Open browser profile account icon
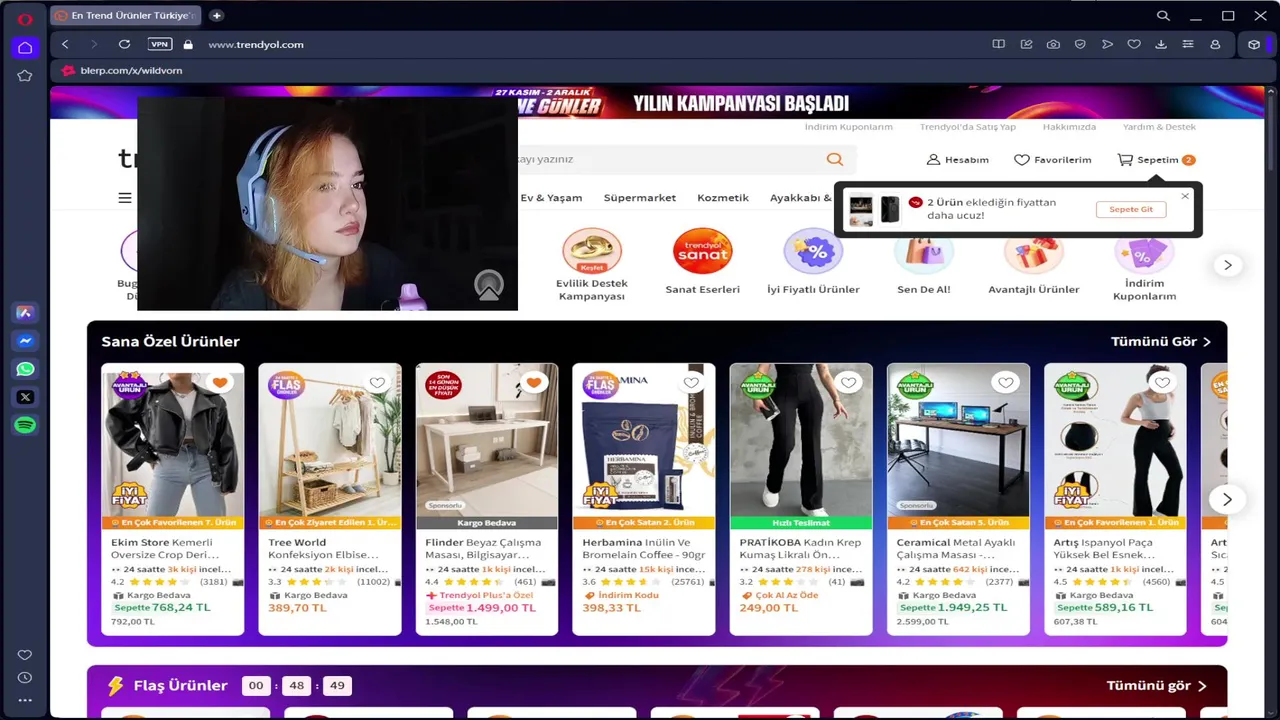 pos(1215,44)
